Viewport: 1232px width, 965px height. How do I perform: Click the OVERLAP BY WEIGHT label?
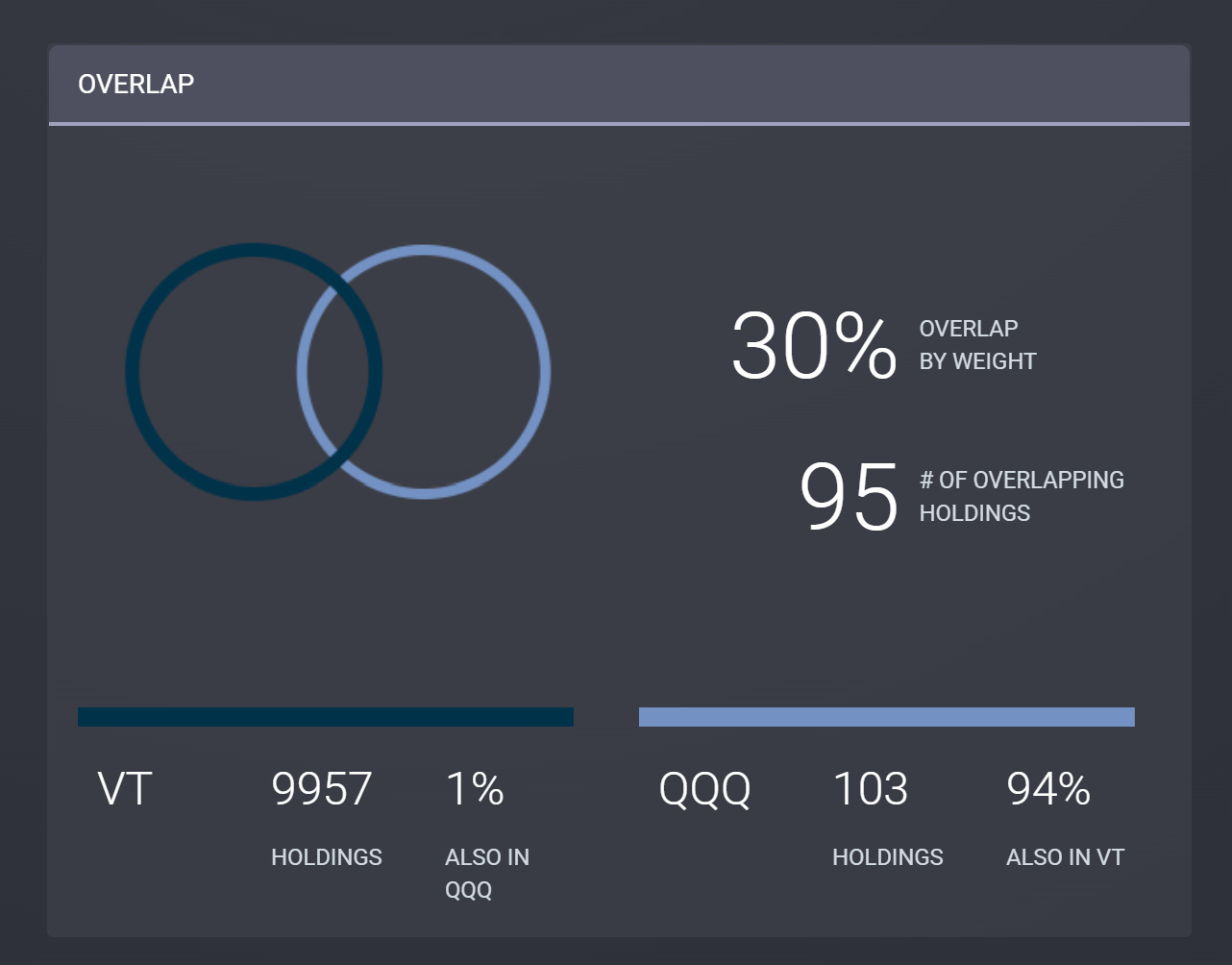point(977,345)
